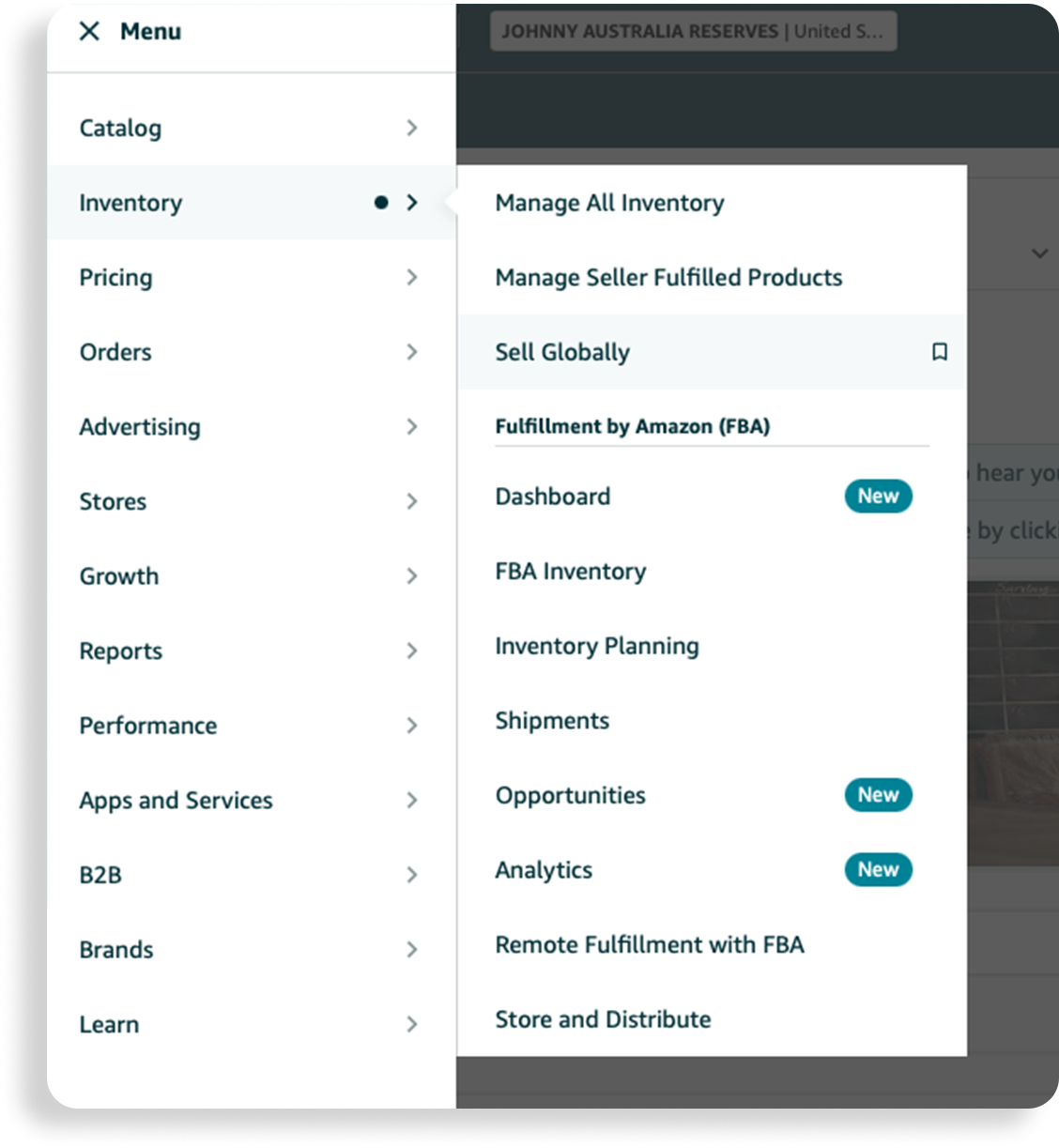Open Store and Distribute link
The height and width of the screenshot is (1148, 1059).
click(x=603, y=1019)
